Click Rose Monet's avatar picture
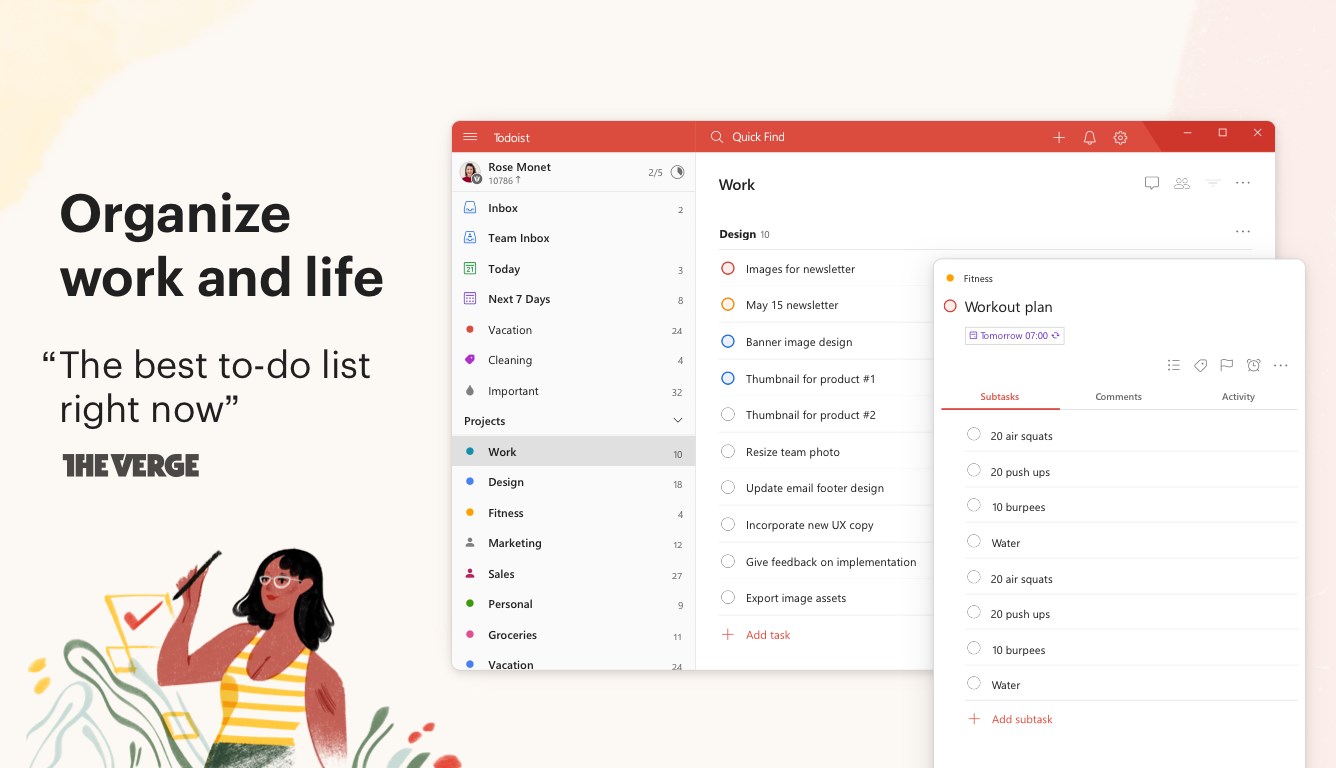The height and width of the screenshot is (768, 1336). point(470,172)
